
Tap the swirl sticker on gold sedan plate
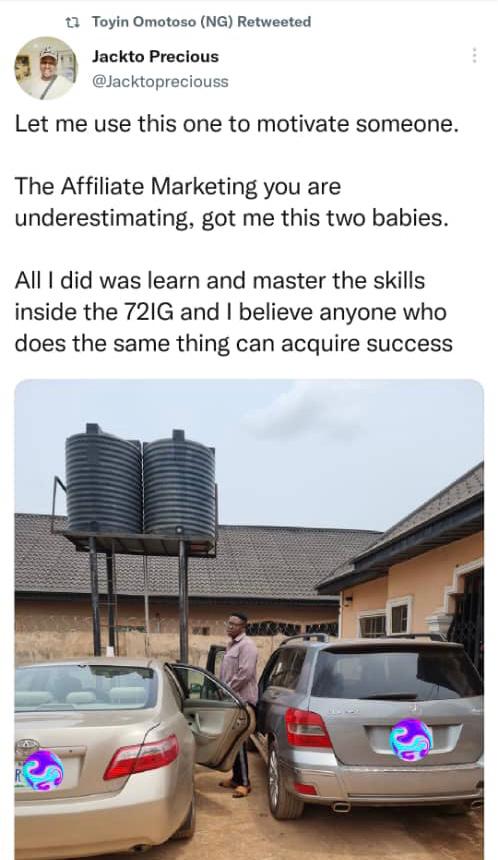[x=43, y=771]
